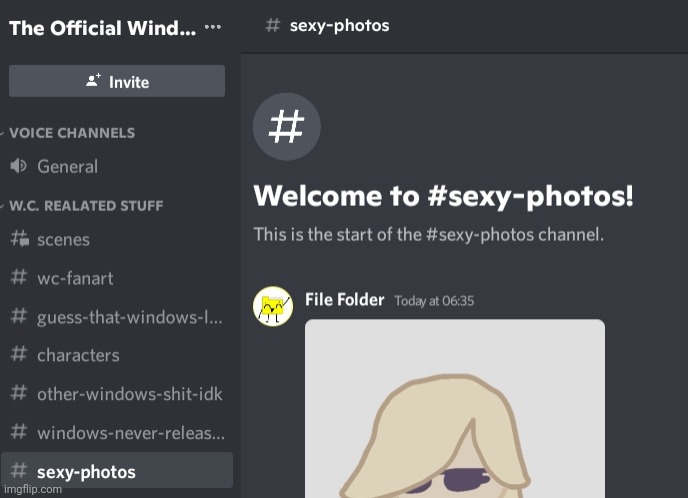Click the server name The Official Wind...
This screenshot has height=498, width=688.
pos(102,28)
